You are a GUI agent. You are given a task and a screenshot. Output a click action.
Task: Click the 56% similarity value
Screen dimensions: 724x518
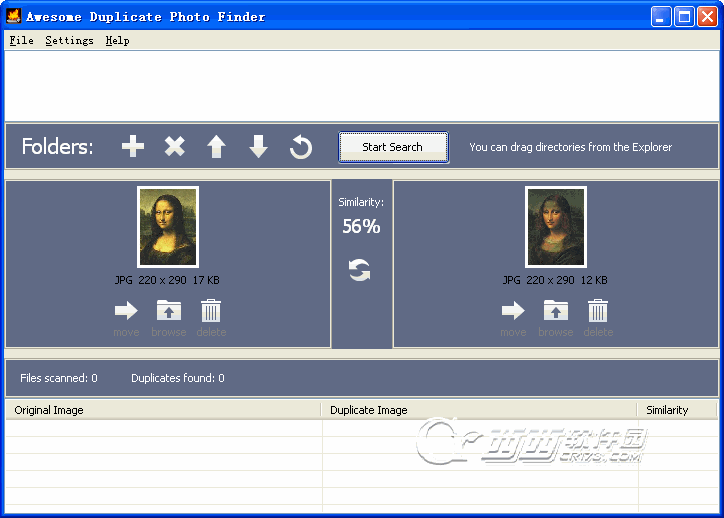pyautogui.click(x=361, y=226)
